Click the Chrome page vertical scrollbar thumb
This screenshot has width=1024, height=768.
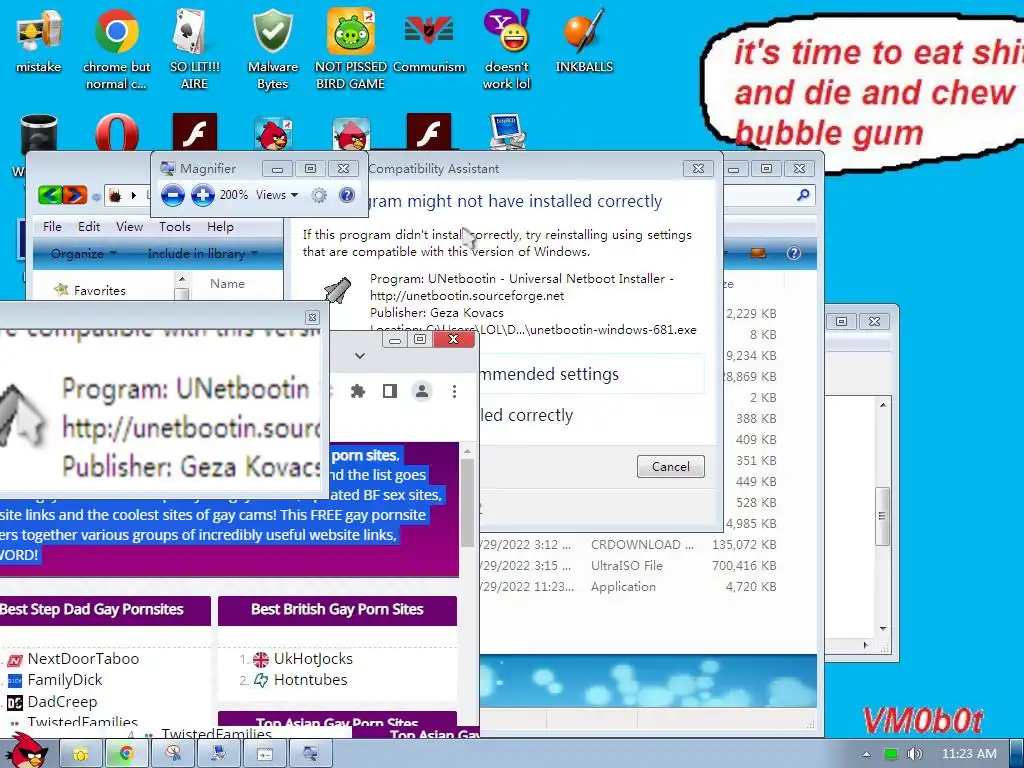pos(467,503)
